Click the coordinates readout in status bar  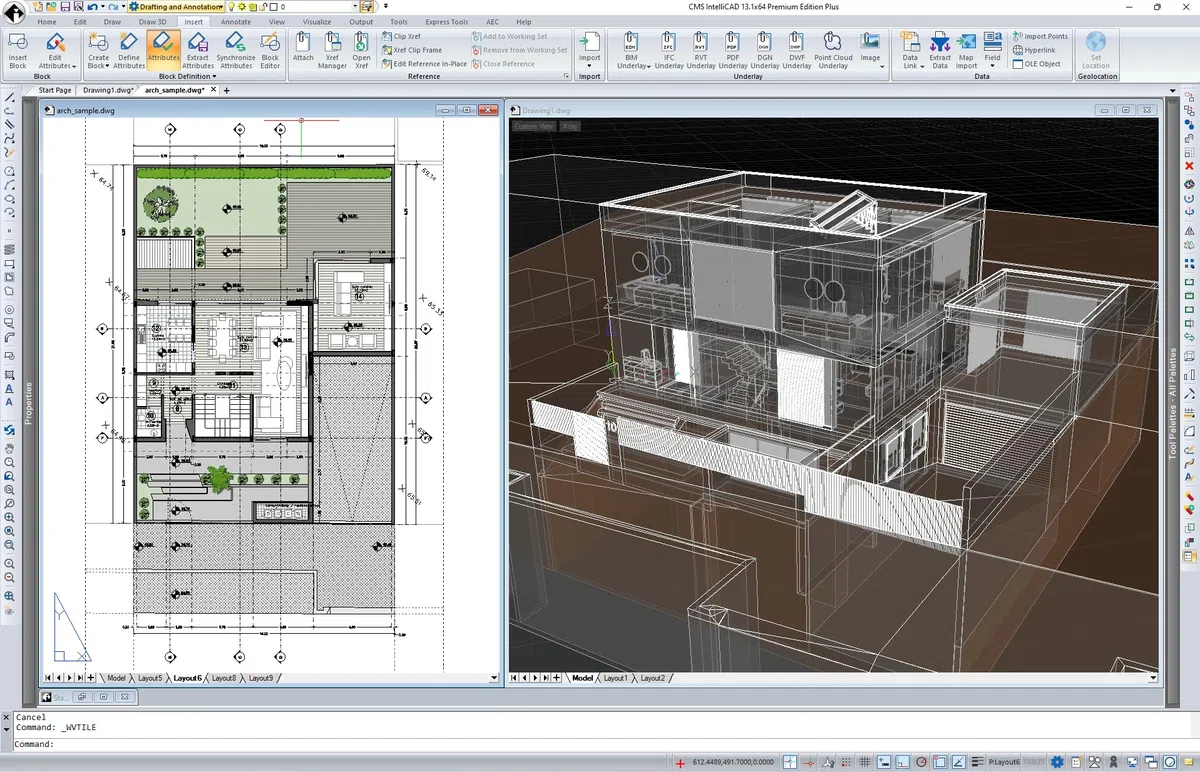point(732,762)
